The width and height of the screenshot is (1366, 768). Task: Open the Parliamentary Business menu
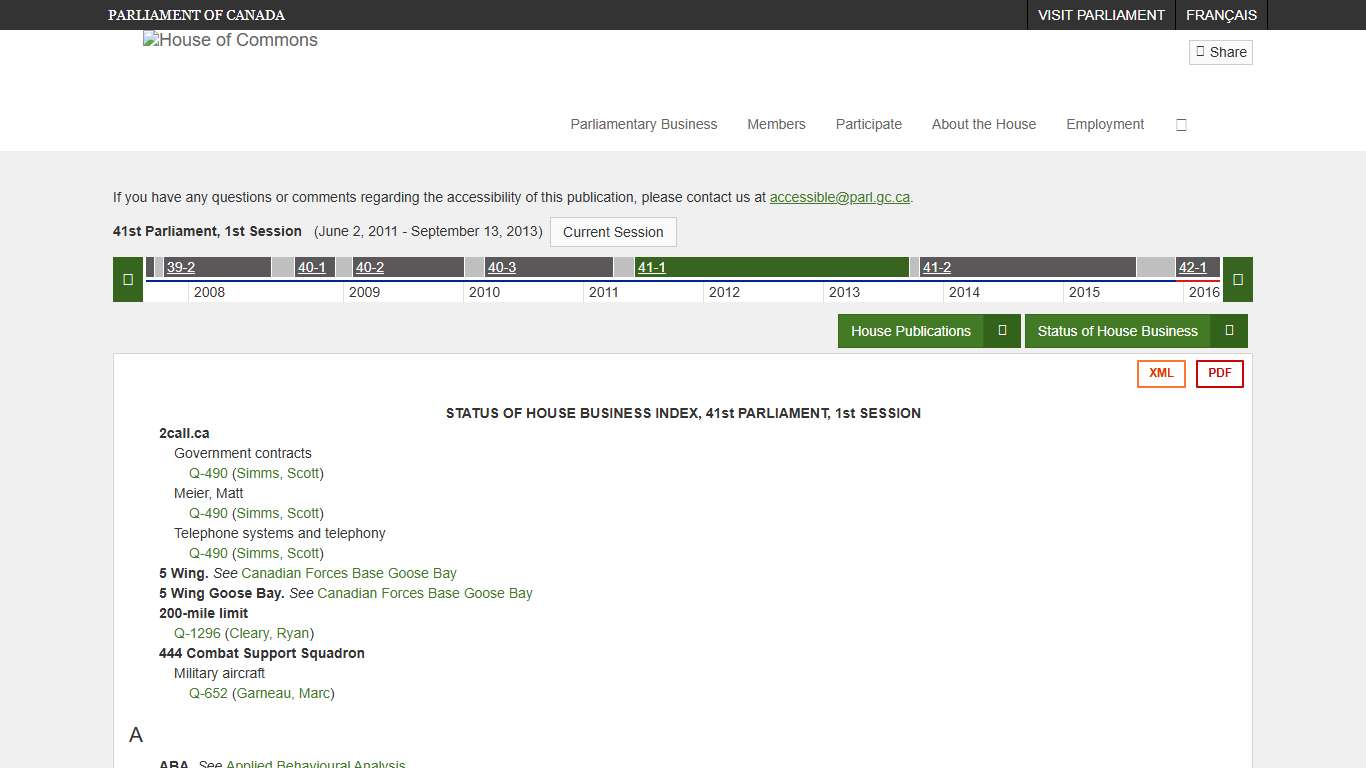pos(643,125)
